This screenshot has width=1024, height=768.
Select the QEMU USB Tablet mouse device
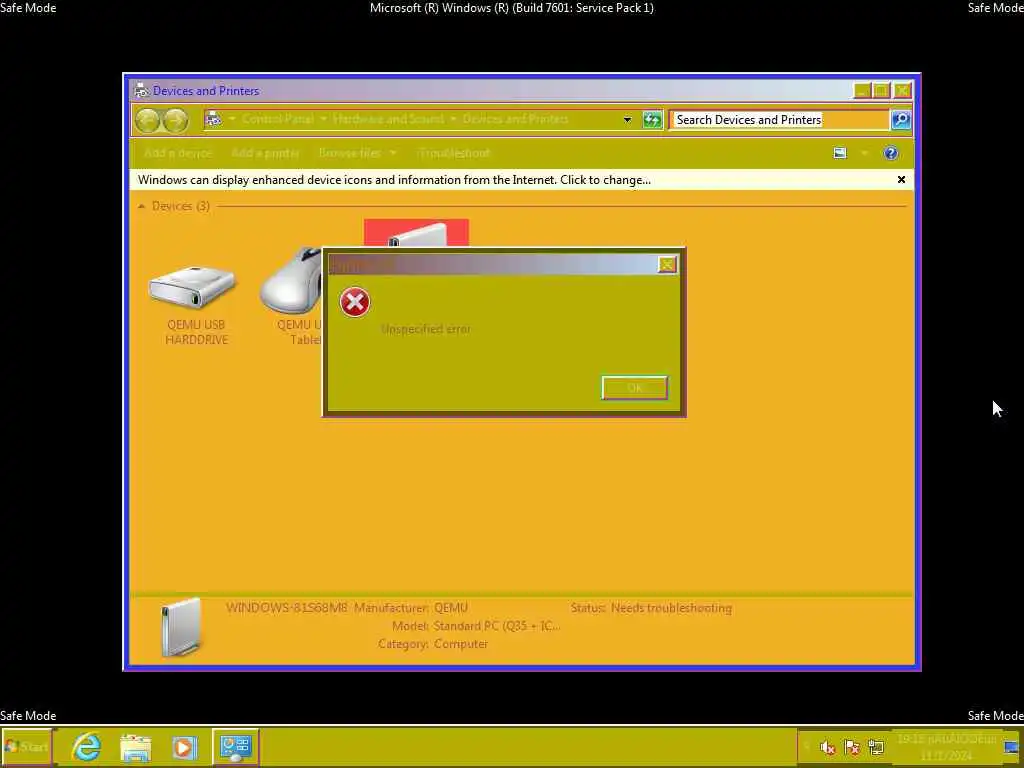291,295
